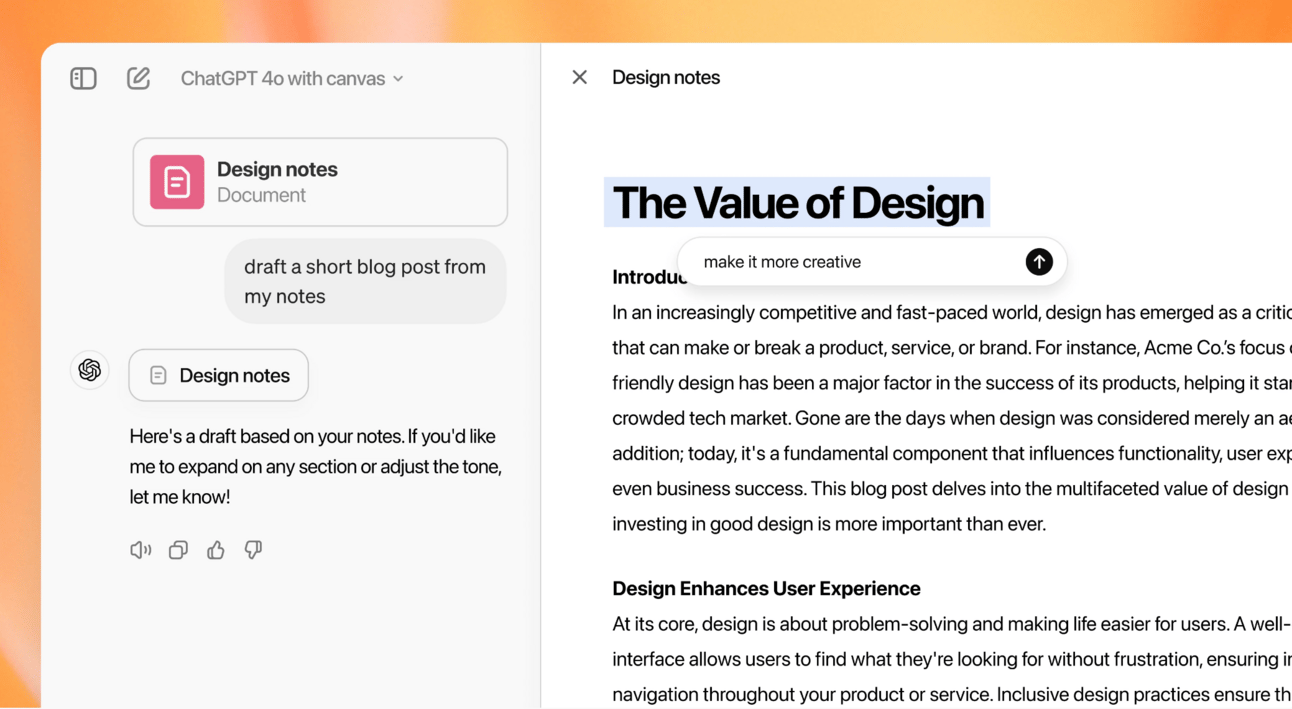Select the highlighted The Value of Design title
The height and width of the screenshot is (709, 1292).
(797, 203)
